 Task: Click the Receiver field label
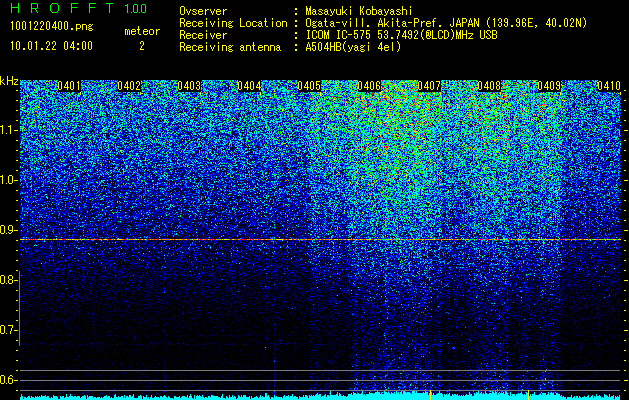pyautogui.click(x=203, y=35)
